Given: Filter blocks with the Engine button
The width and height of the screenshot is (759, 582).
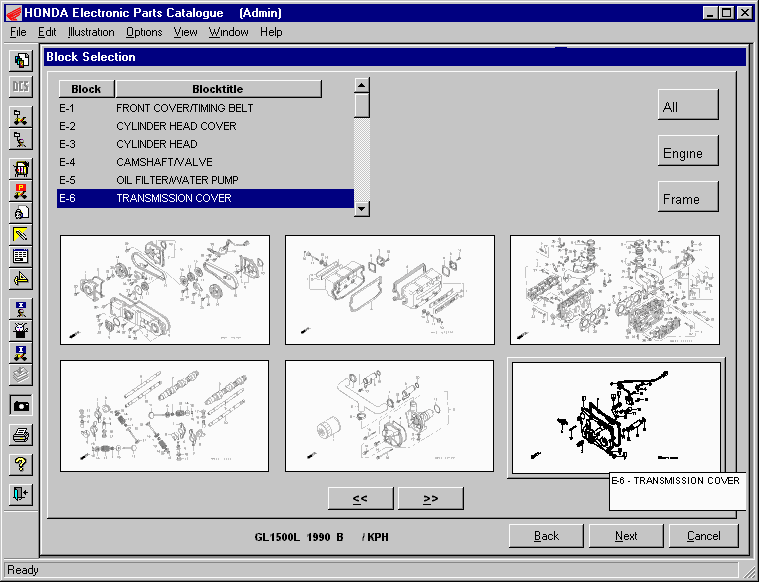Looking at the screenshot, I should pyautogui.click(x=688, y=151).
